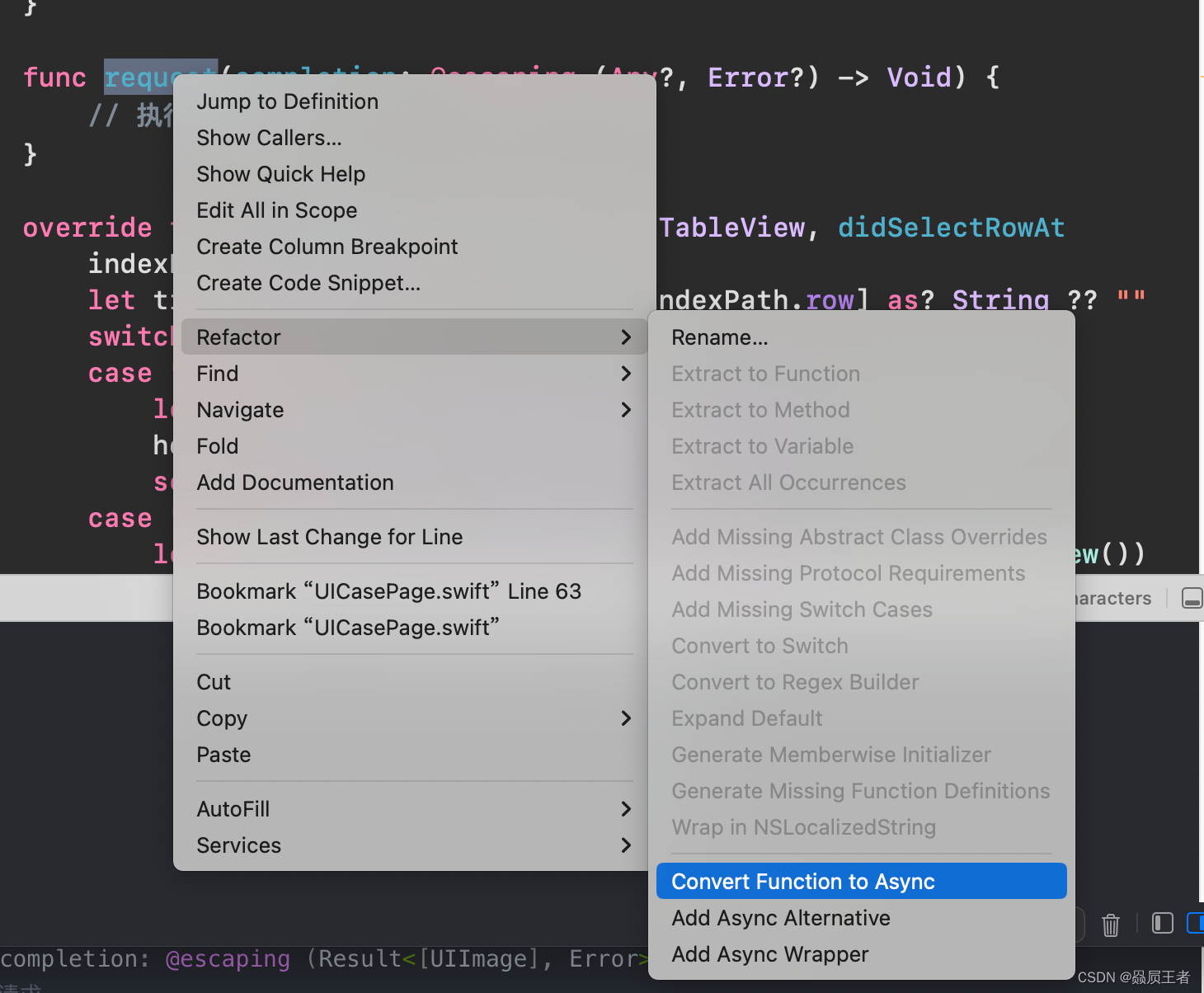The width and height of the screenshot is (1204, 993).
Task: Toggle the variables view pane icon
Action: tap(1163, 923)
